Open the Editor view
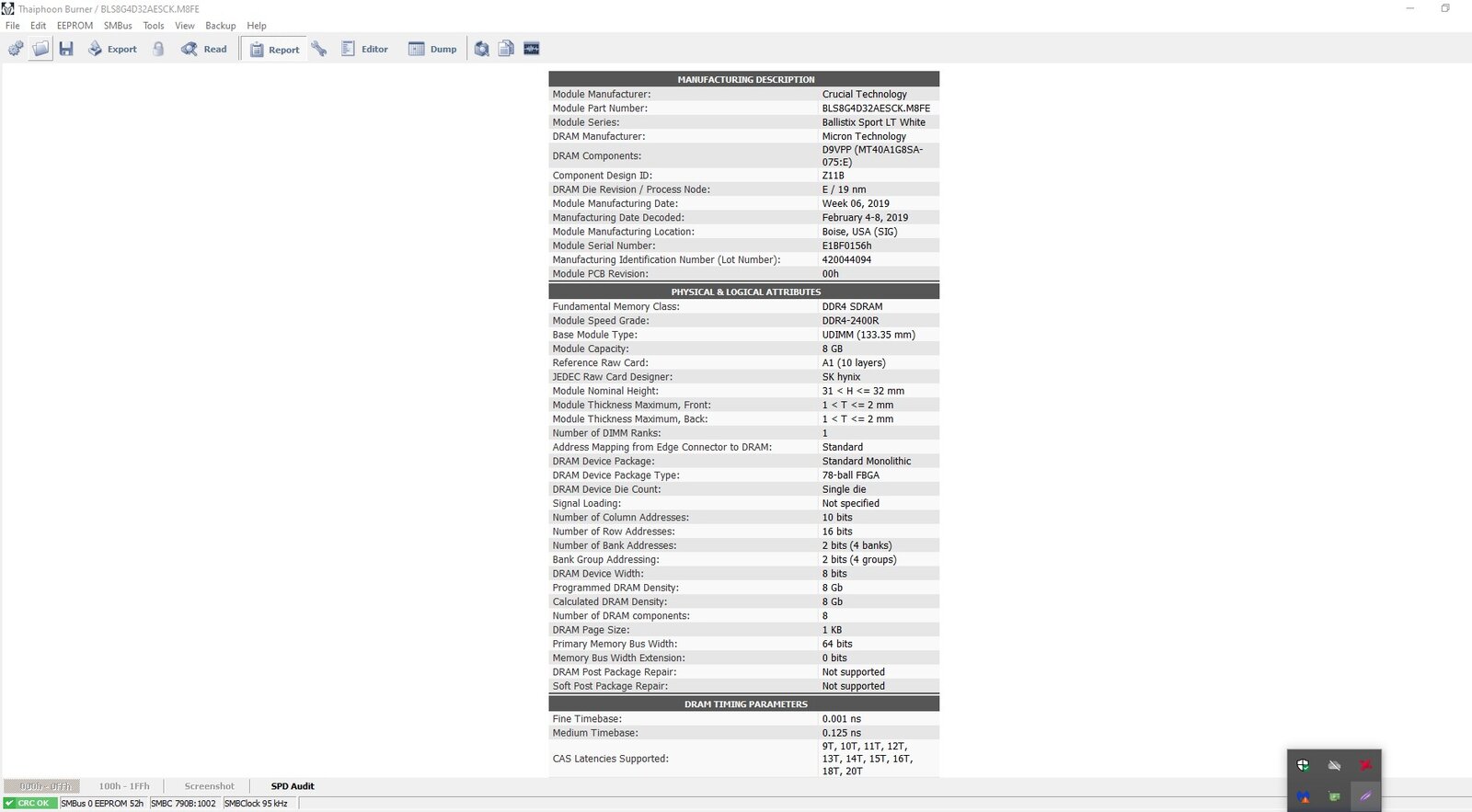Image resolution: width=1472 pixels, height=812 pixels. coord(364,49)
